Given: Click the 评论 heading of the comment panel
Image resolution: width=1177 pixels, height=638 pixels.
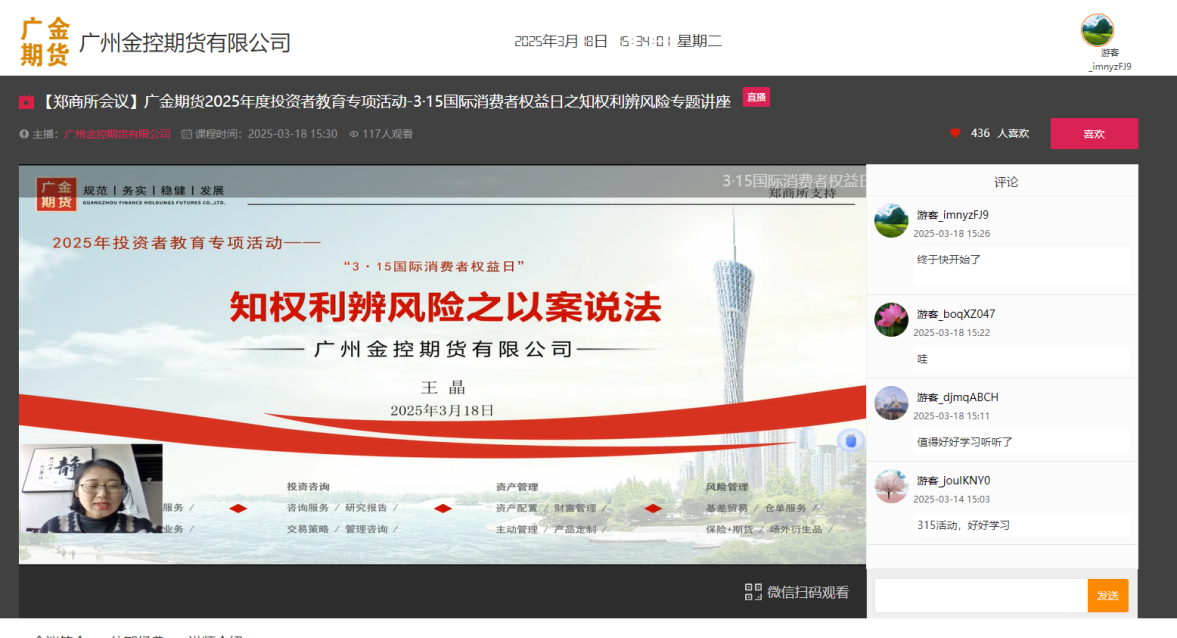Looking at the screenshot, I should [1006, 182].
